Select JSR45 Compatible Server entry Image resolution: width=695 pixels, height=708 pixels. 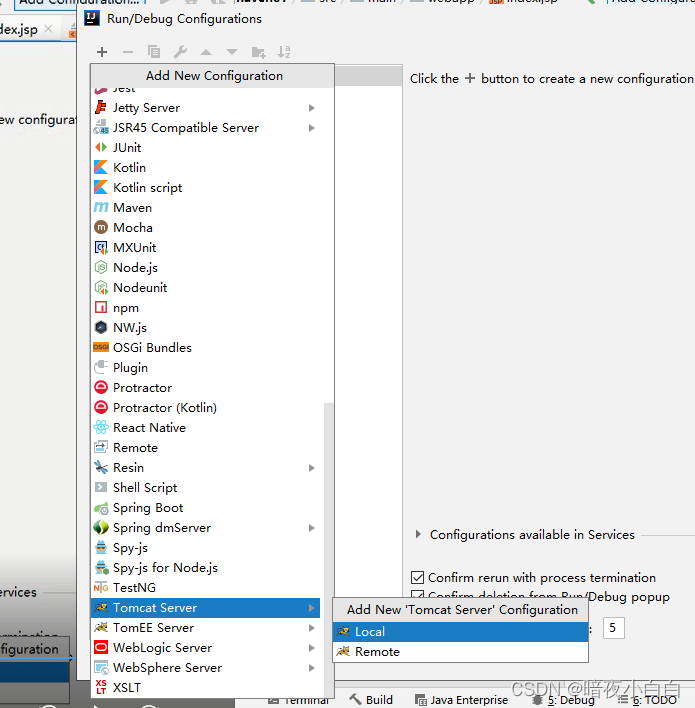pos(205,128)
